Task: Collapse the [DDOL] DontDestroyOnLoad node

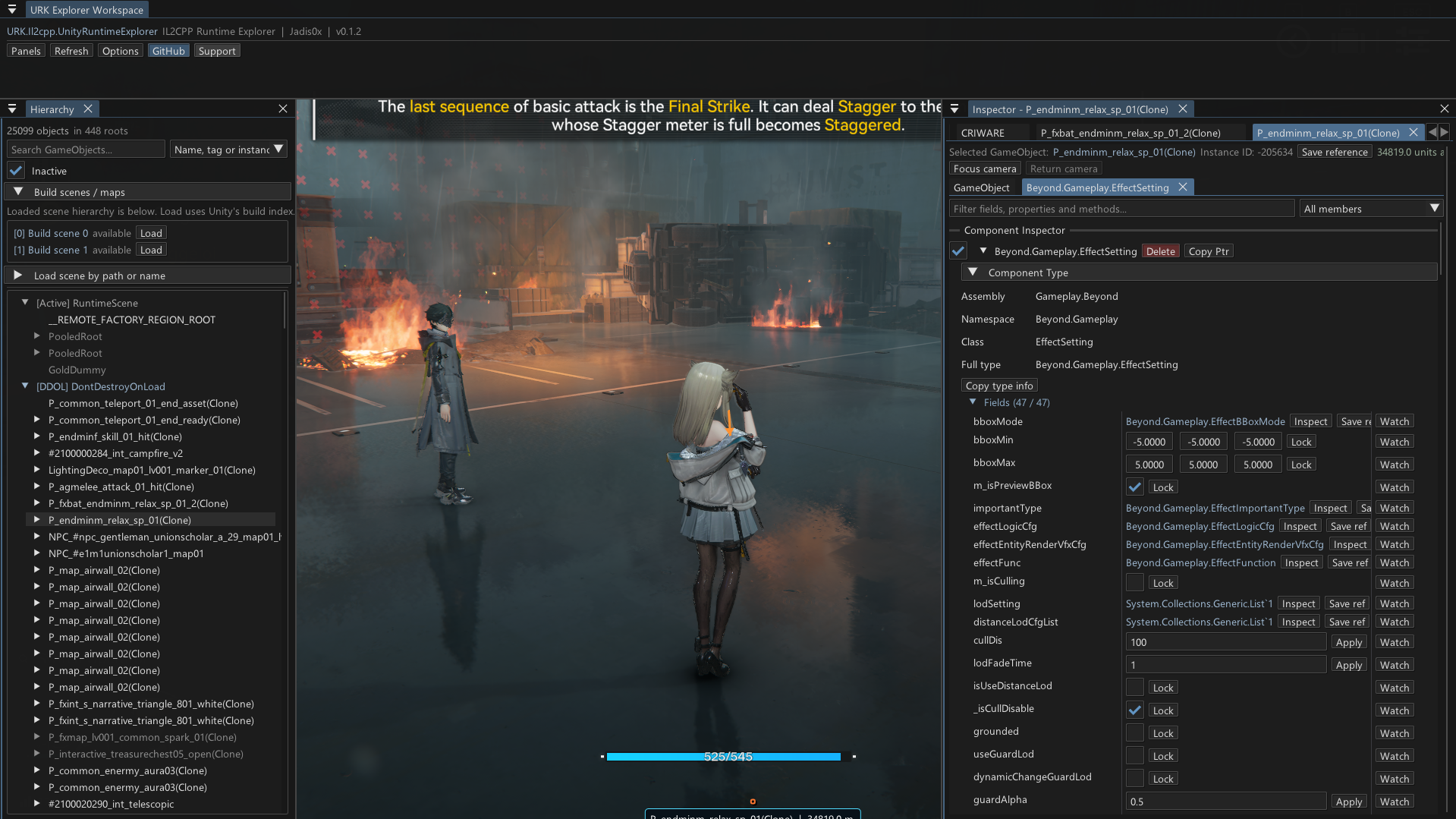Action: tap(25, 386)
